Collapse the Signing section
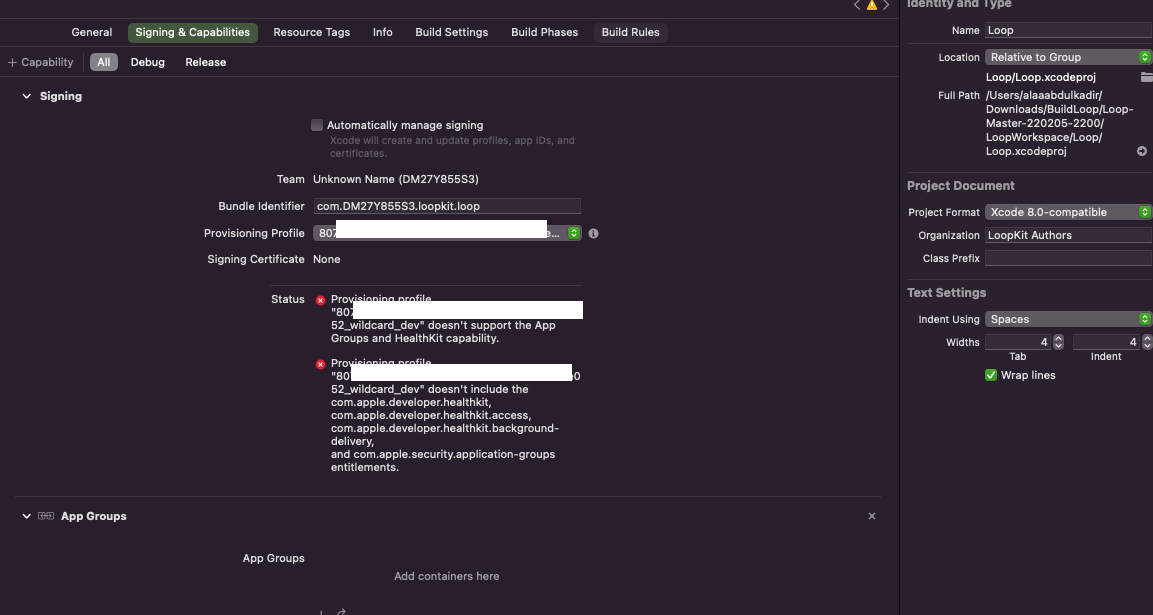 [26, 96]
